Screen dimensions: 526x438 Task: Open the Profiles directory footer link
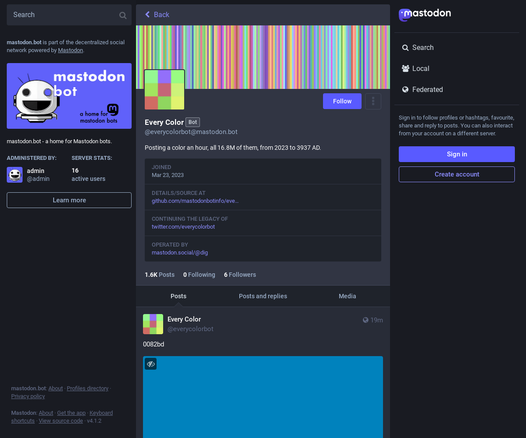(x=88, y=388)
